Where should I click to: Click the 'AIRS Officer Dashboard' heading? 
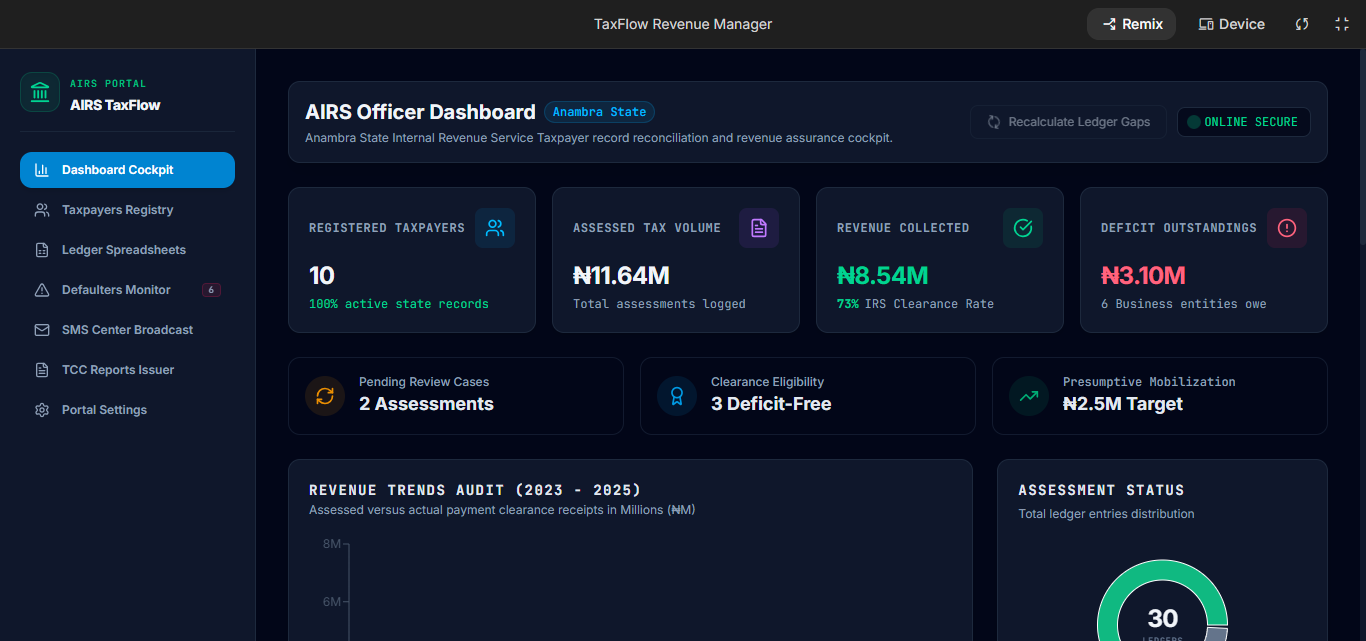[420, 112]
